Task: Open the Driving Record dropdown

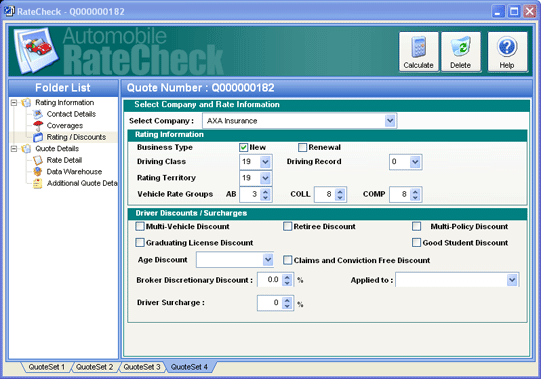Action: click(x=415, y=162)
